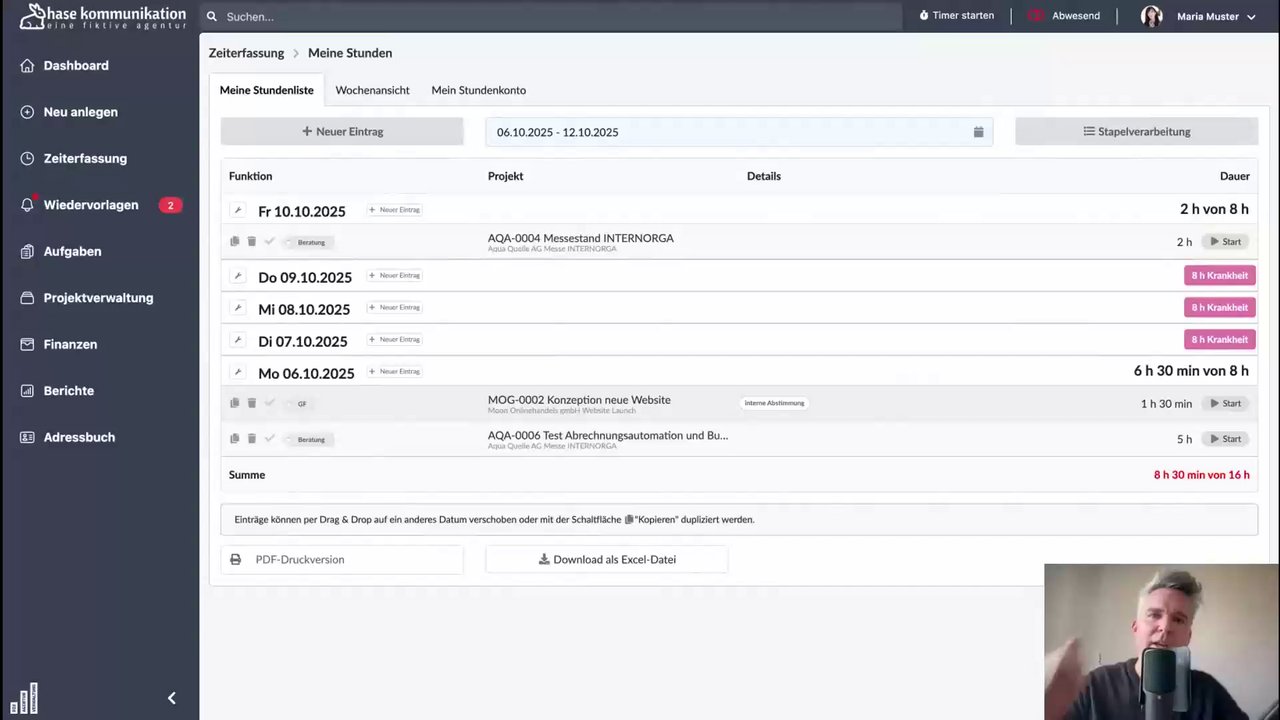Open Projektverwaltung in the sidebar
The height and width of the screenshot is (720, 1280).
(98, 298)
